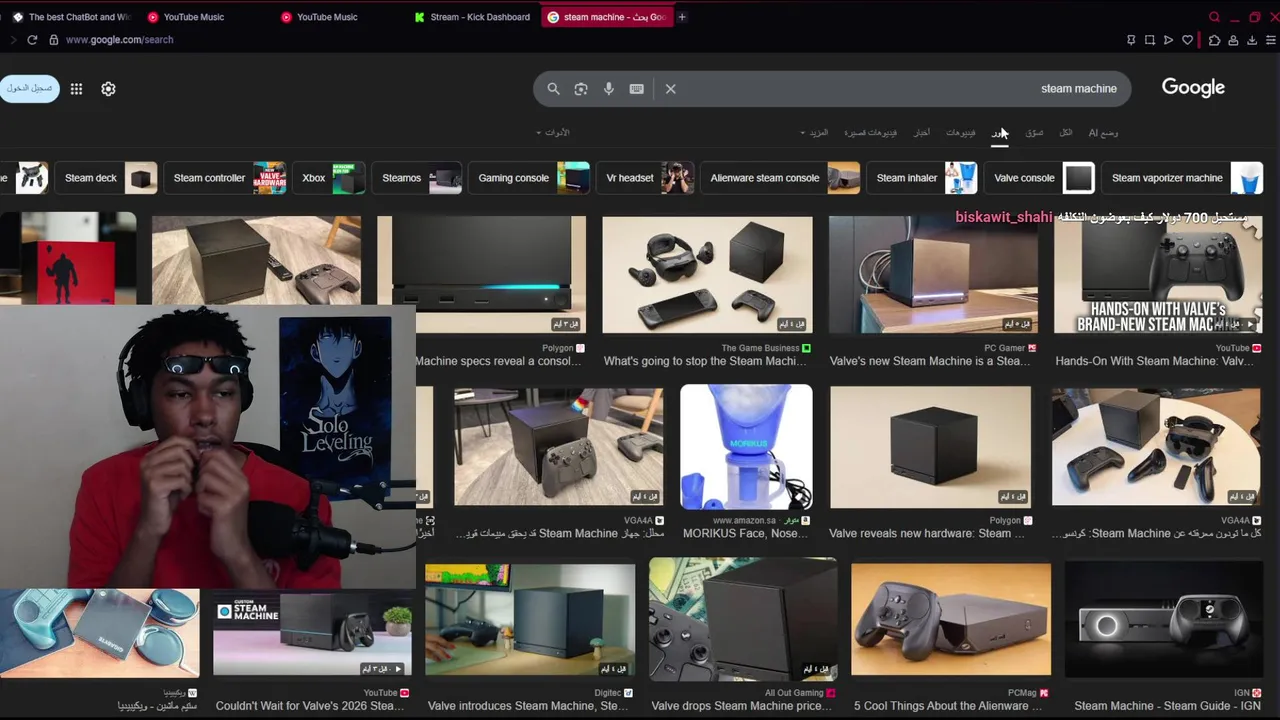Switch to the Videos tab (فيديوهات)

click(961, 133)
